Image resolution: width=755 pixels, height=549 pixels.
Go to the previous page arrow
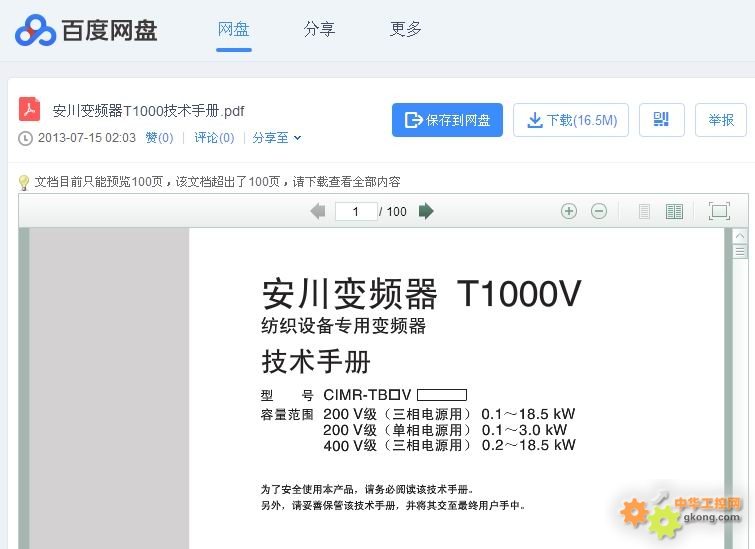pyautogui.click(x=318, y=211)
